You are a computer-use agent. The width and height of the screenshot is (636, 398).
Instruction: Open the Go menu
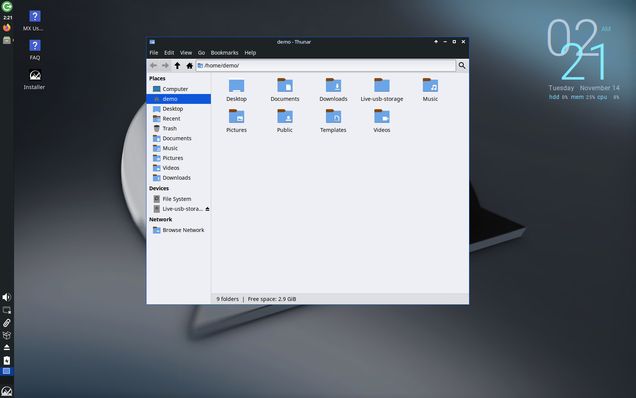201,53
